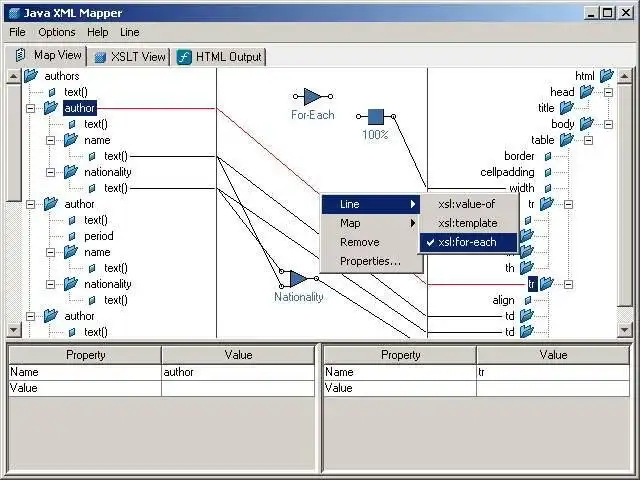This screenshot has width=640, height=480.
Task: Click Value cell containing 'author'
Action: [x=238, y=372]
